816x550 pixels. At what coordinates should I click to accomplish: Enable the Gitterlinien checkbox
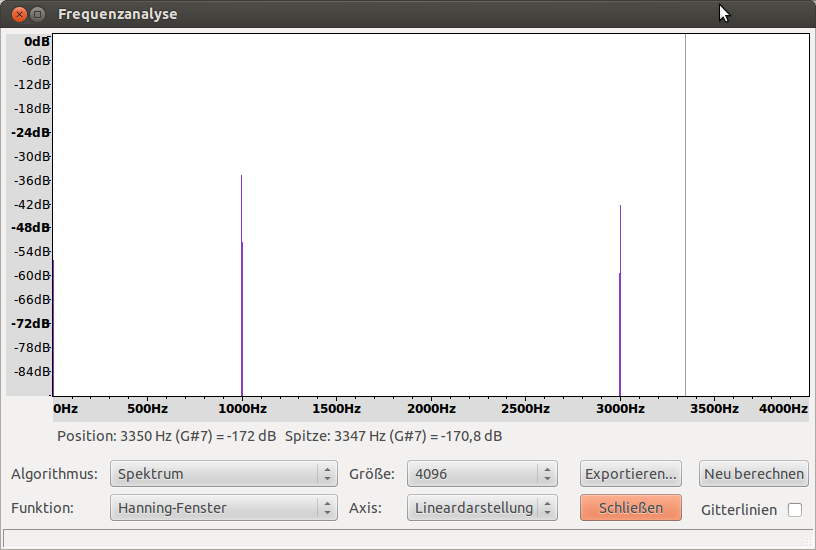pos(795,509)
